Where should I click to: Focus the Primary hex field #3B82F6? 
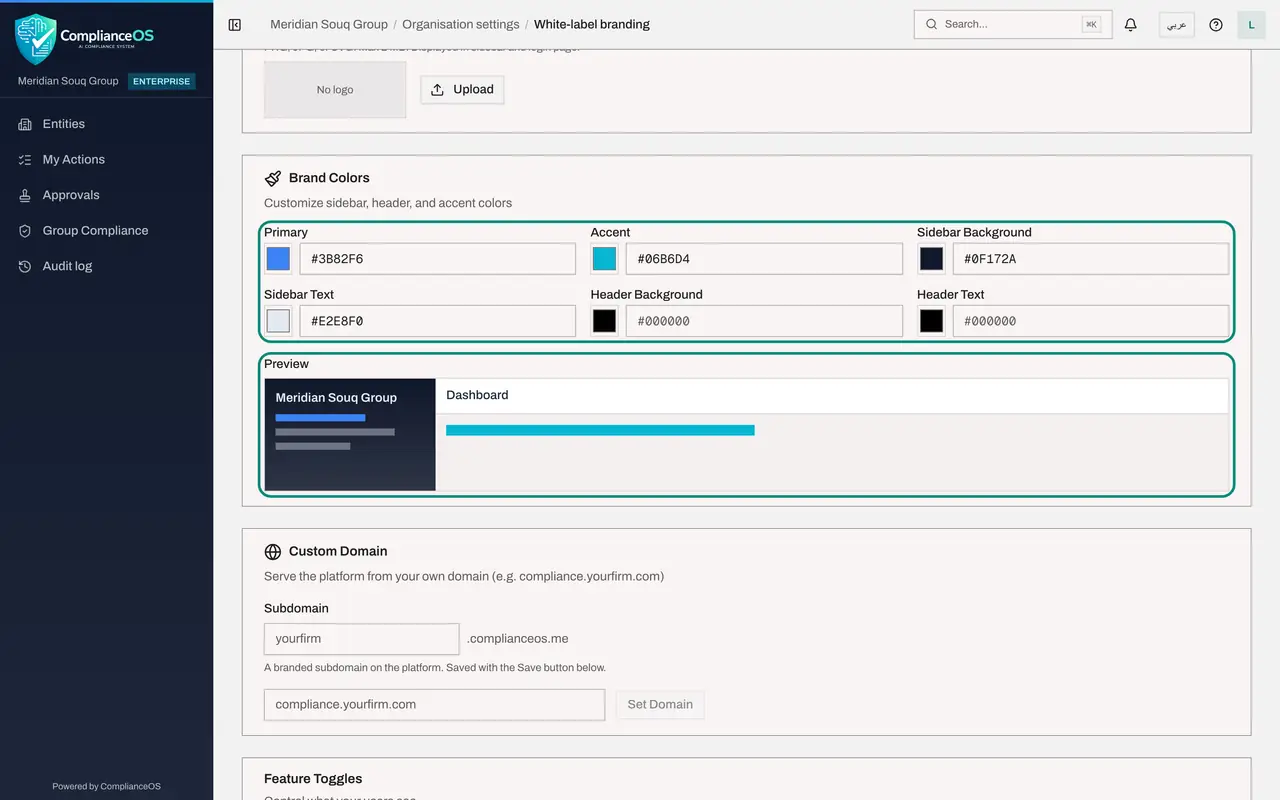[438, 259]
